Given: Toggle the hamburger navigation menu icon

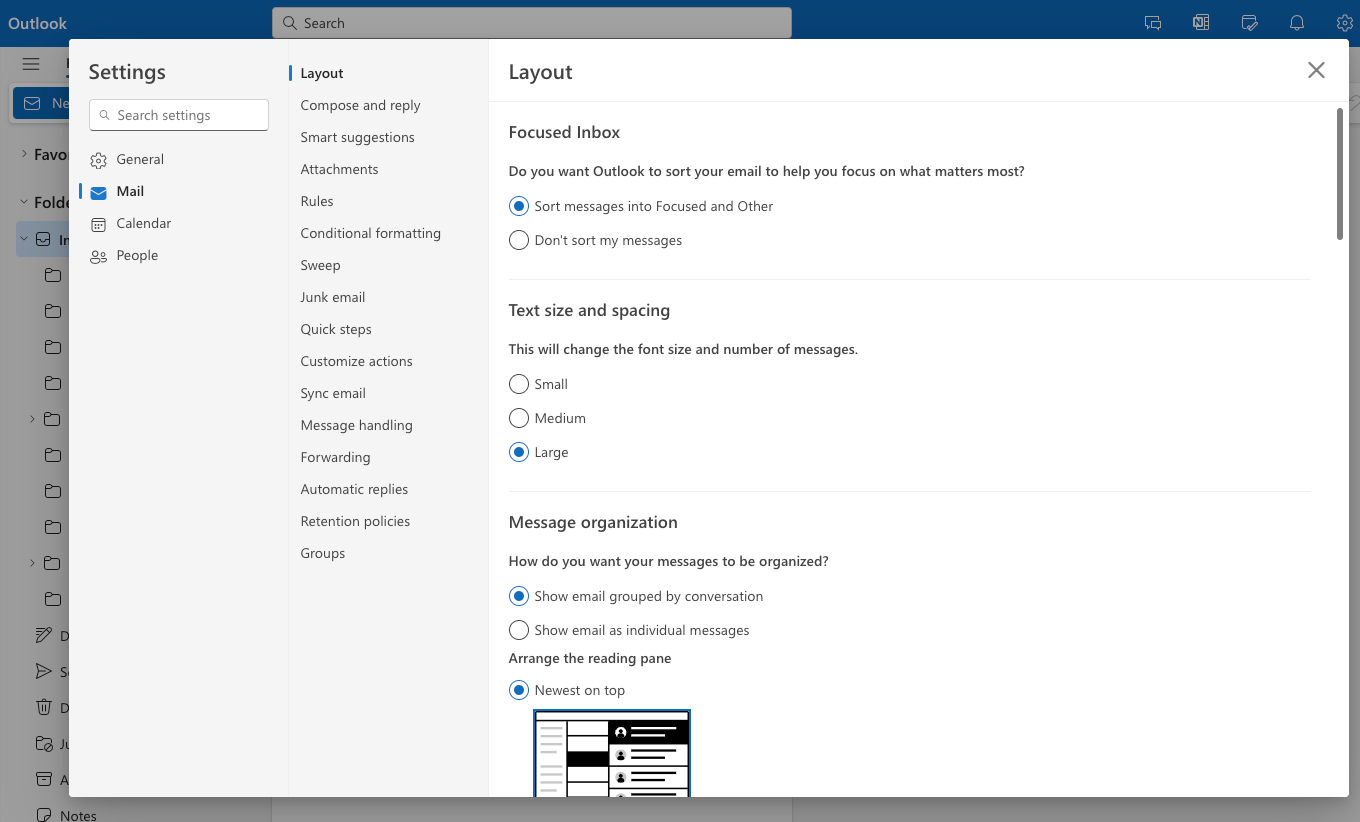Looking at the screenshot, I should tap(31, 64).
